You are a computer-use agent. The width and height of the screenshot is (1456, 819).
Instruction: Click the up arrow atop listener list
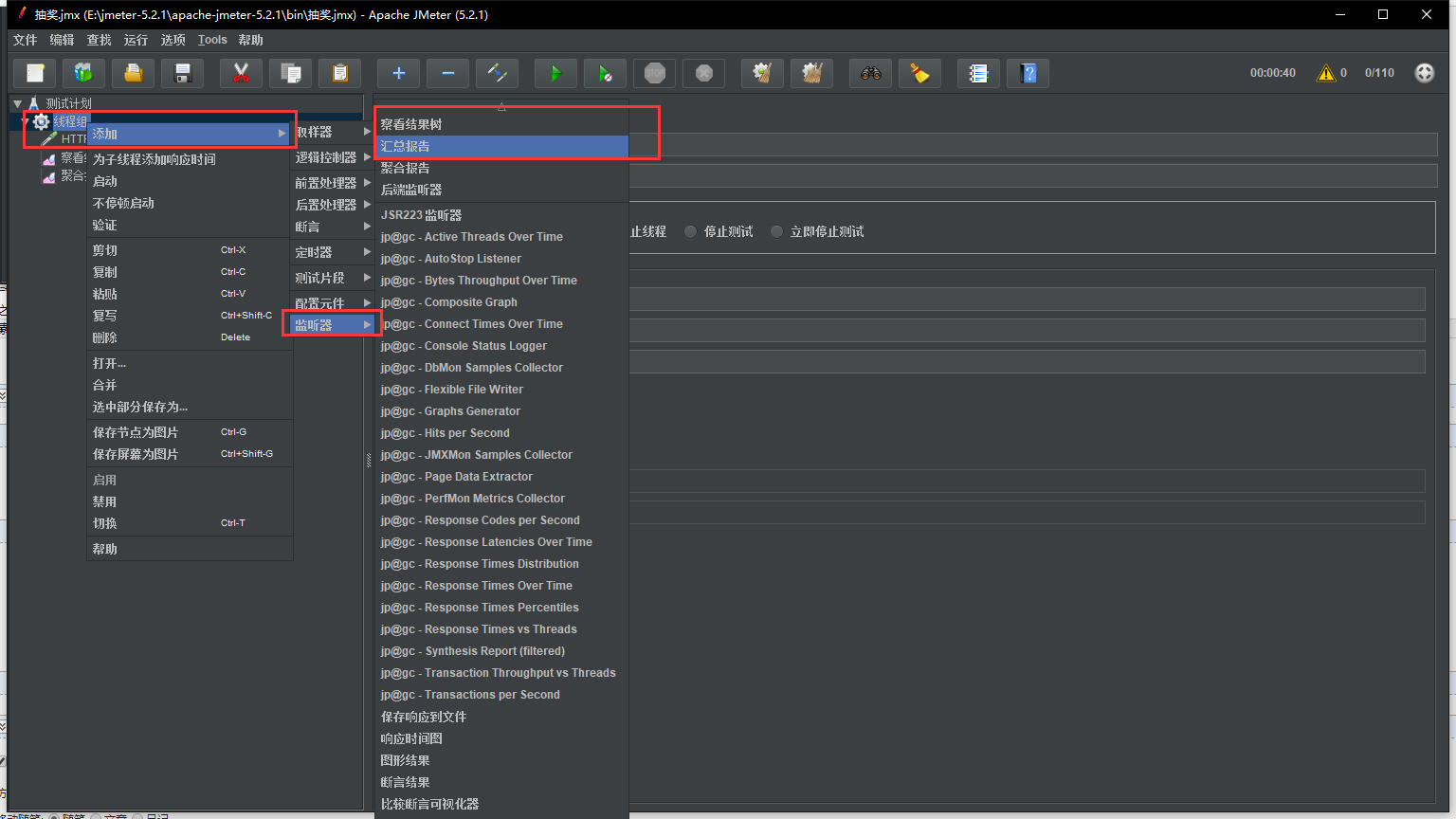501,107
